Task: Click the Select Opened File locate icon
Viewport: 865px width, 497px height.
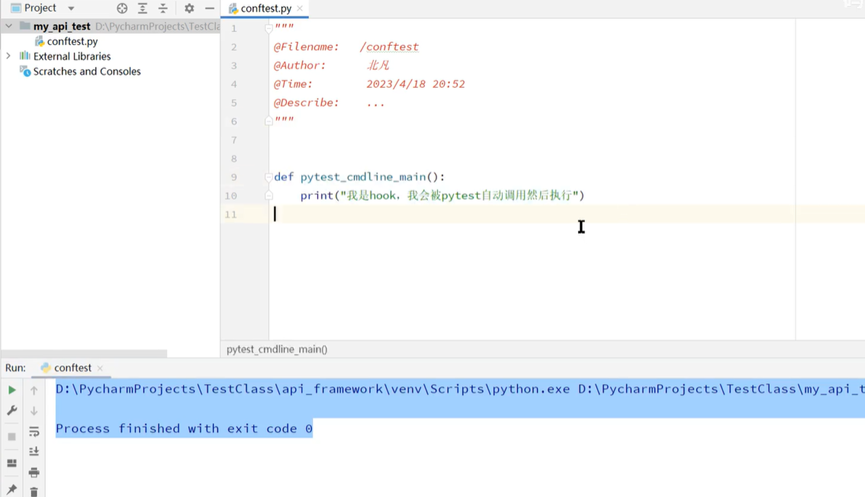Action: [x=122, y=8]
